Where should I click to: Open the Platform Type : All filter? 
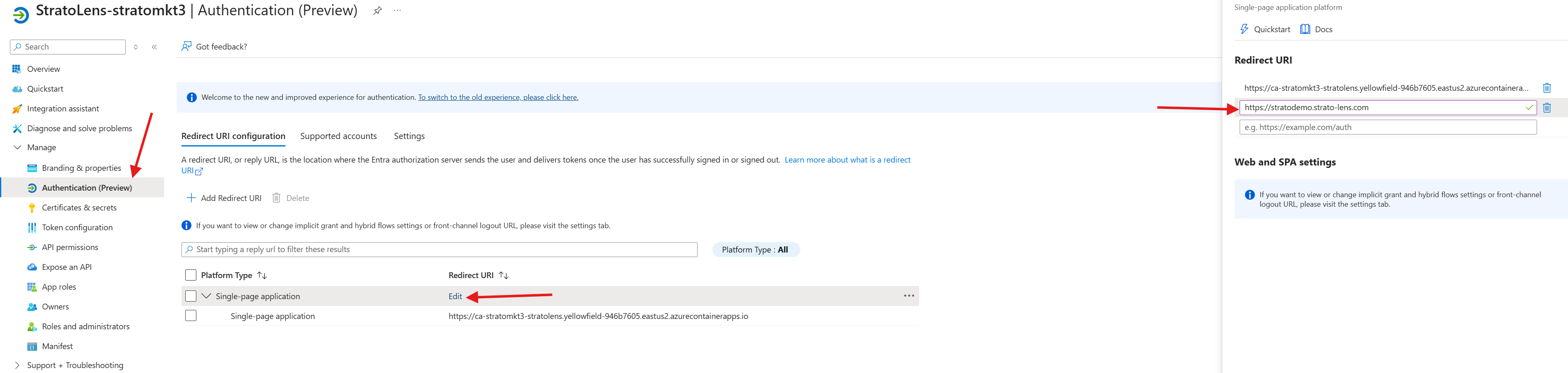[755, 250]
